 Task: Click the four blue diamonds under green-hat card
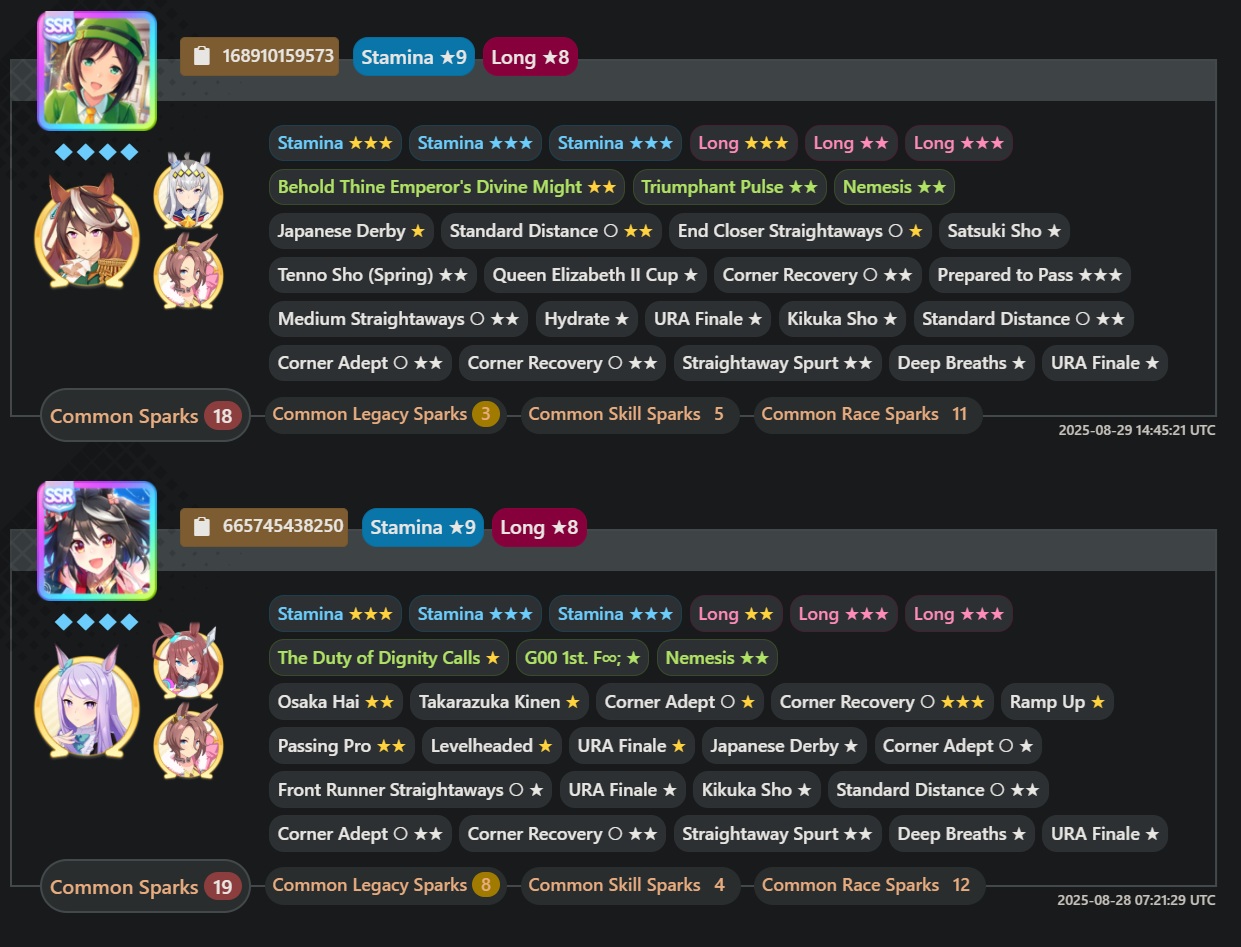96,152
